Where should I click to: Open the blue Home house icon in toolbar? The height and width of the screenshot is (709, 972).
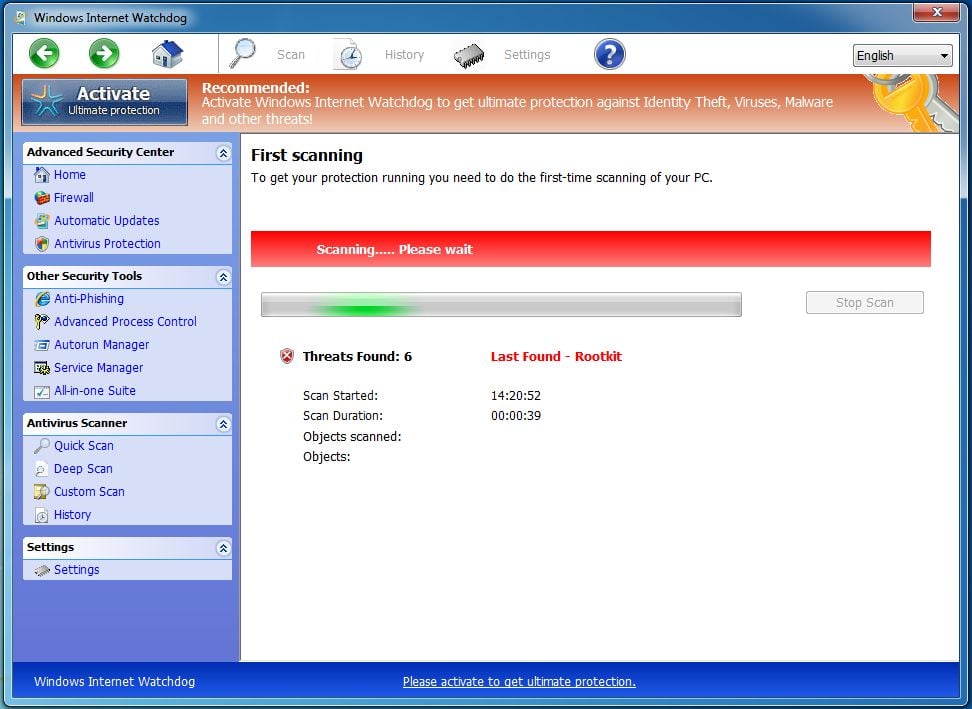tap(167, 54)
